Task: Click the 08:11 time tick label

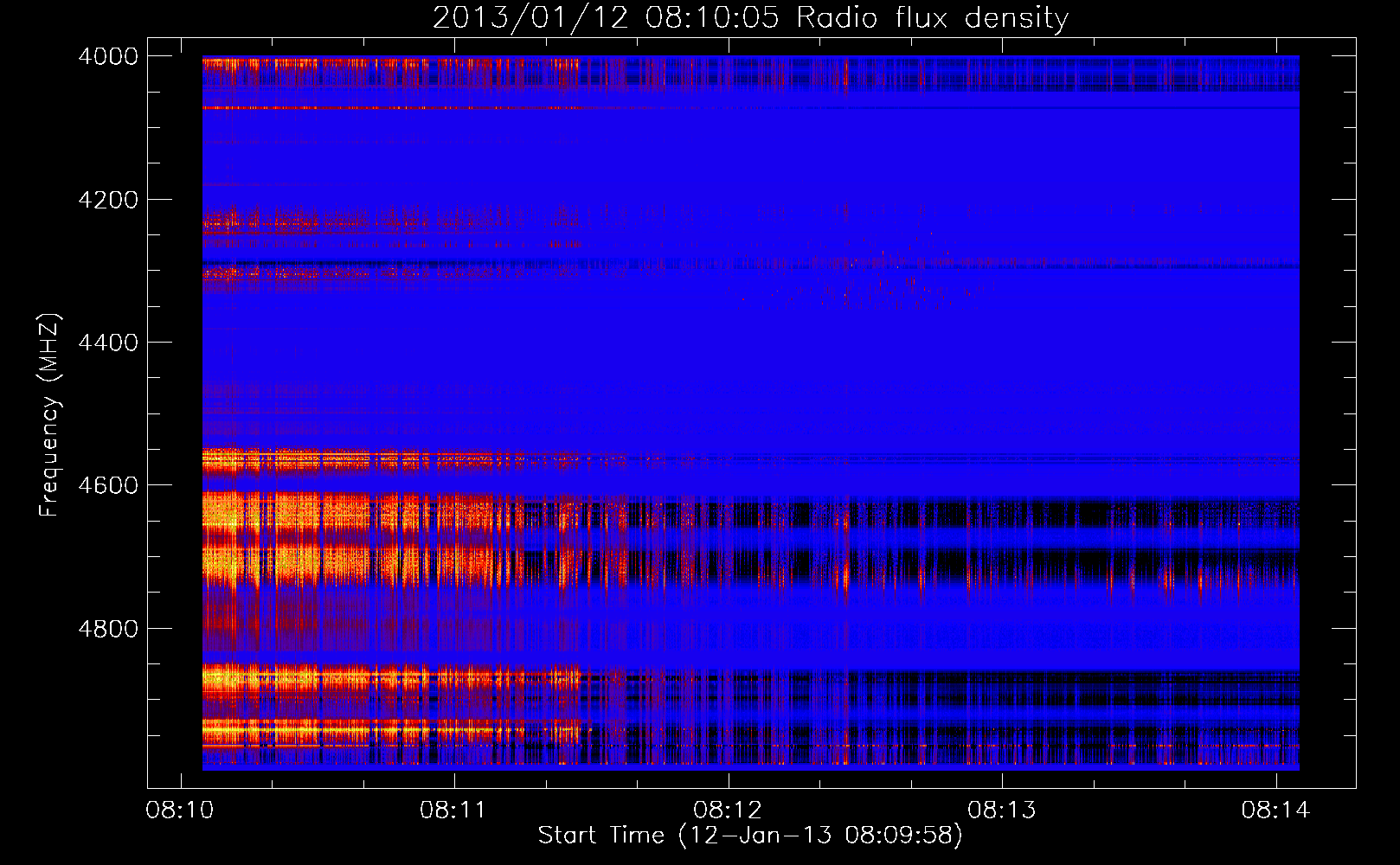Action: pos(454,811)
